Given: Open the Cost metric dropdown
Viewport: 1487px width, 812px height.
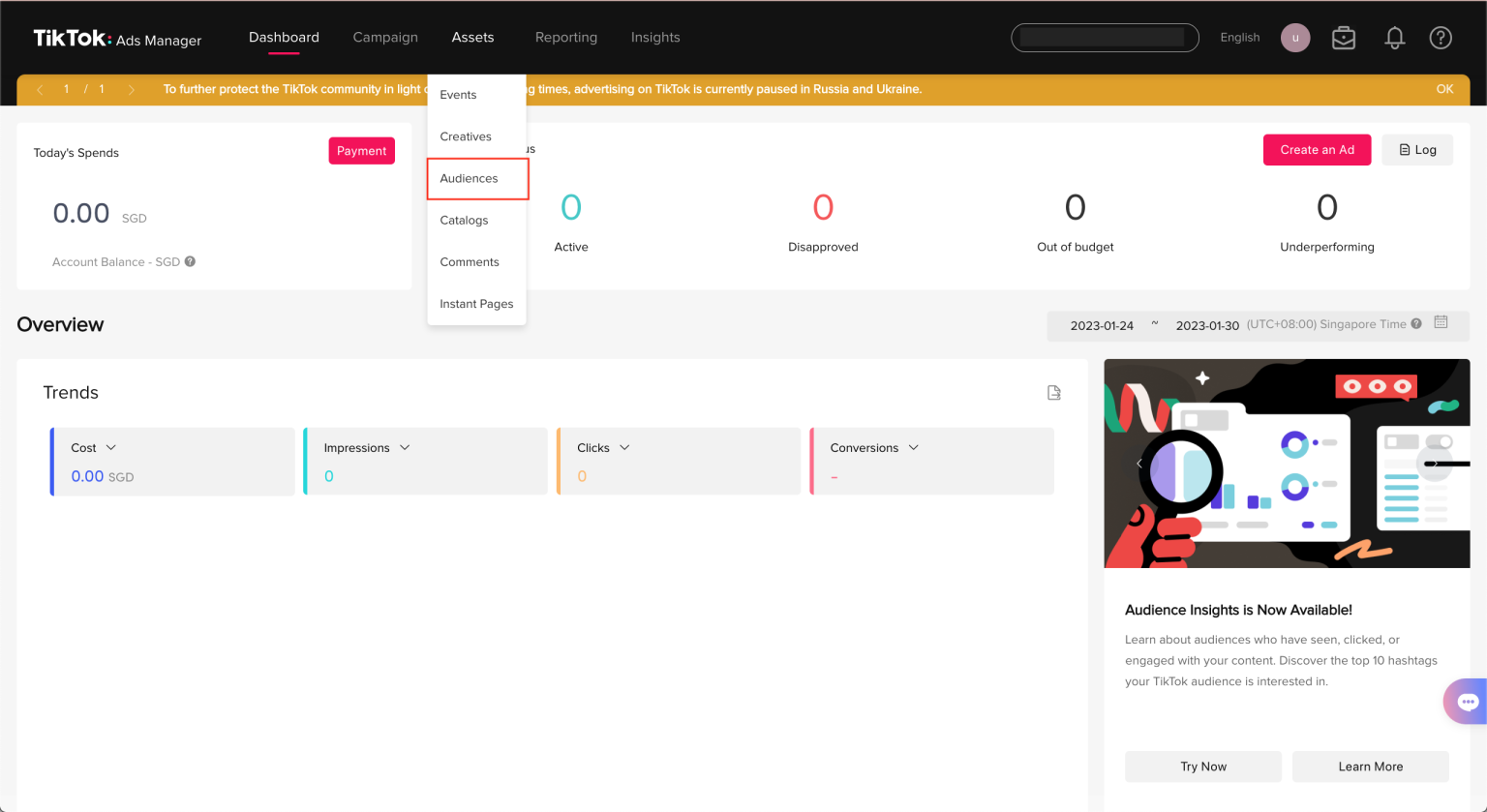Looking at the screenshot, I should pos(109,447).
